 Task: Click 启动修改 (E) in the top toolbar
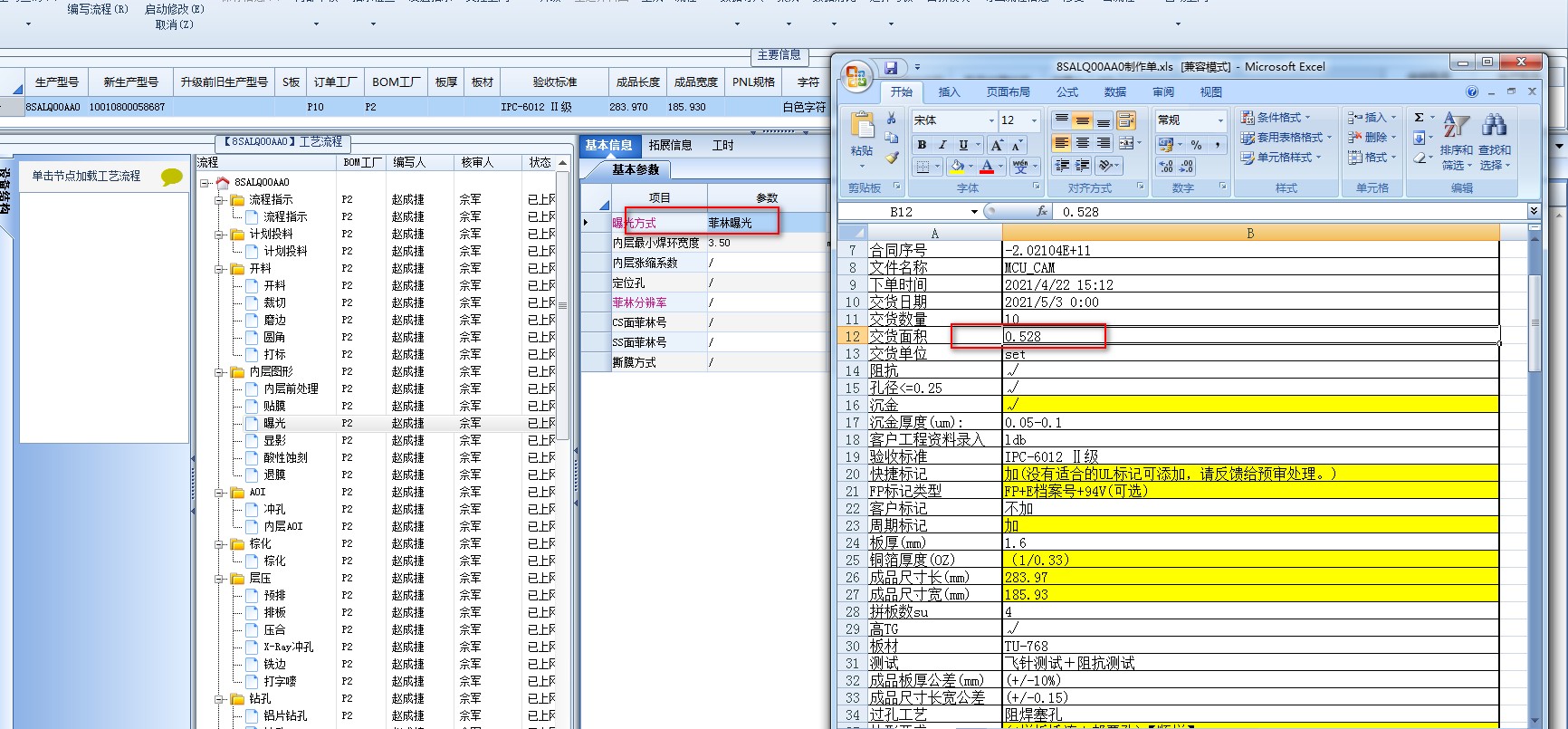coord(175,9)
